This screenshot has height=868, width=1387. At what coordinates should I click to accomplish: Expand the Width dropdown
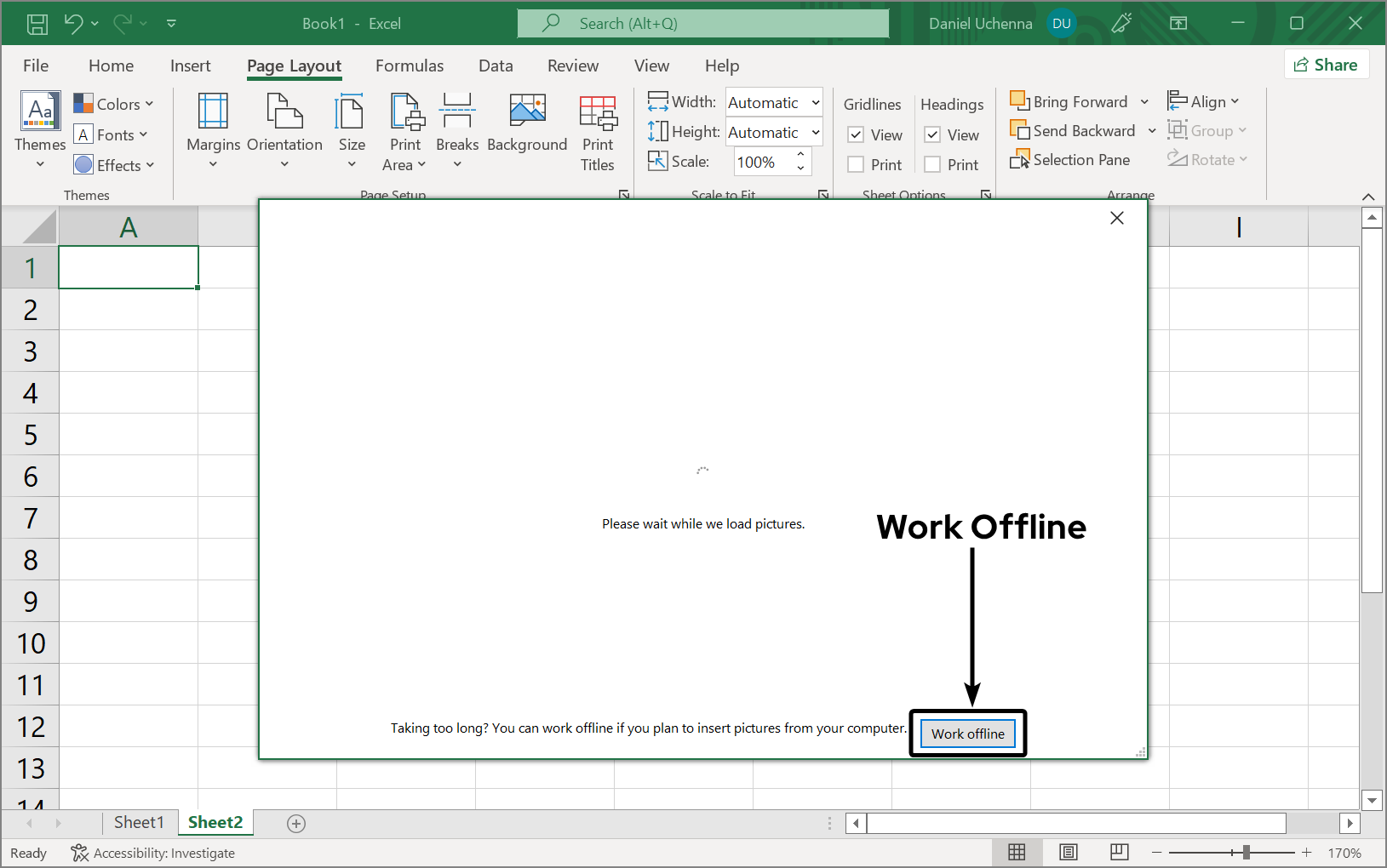[815, 103]
